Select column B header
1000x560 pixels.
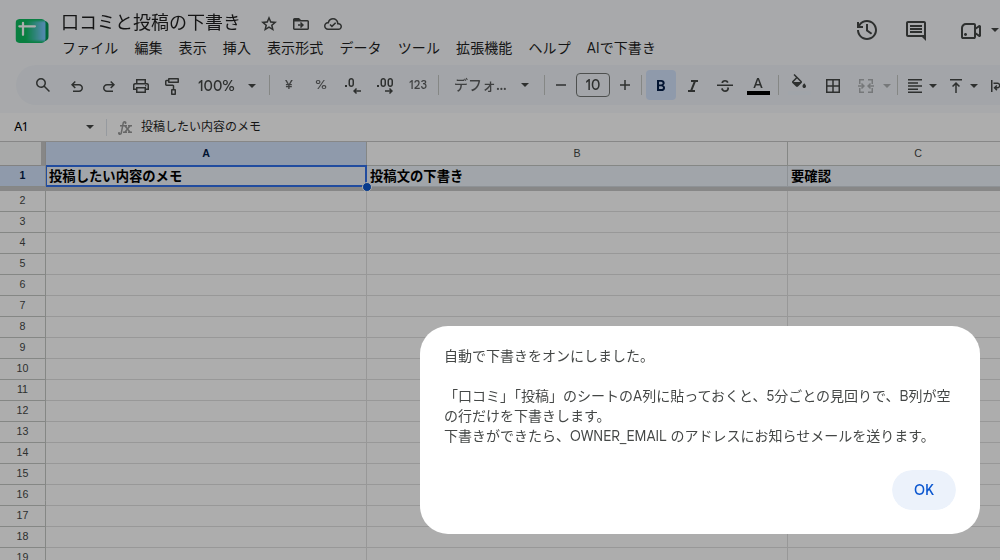point(577,153)
